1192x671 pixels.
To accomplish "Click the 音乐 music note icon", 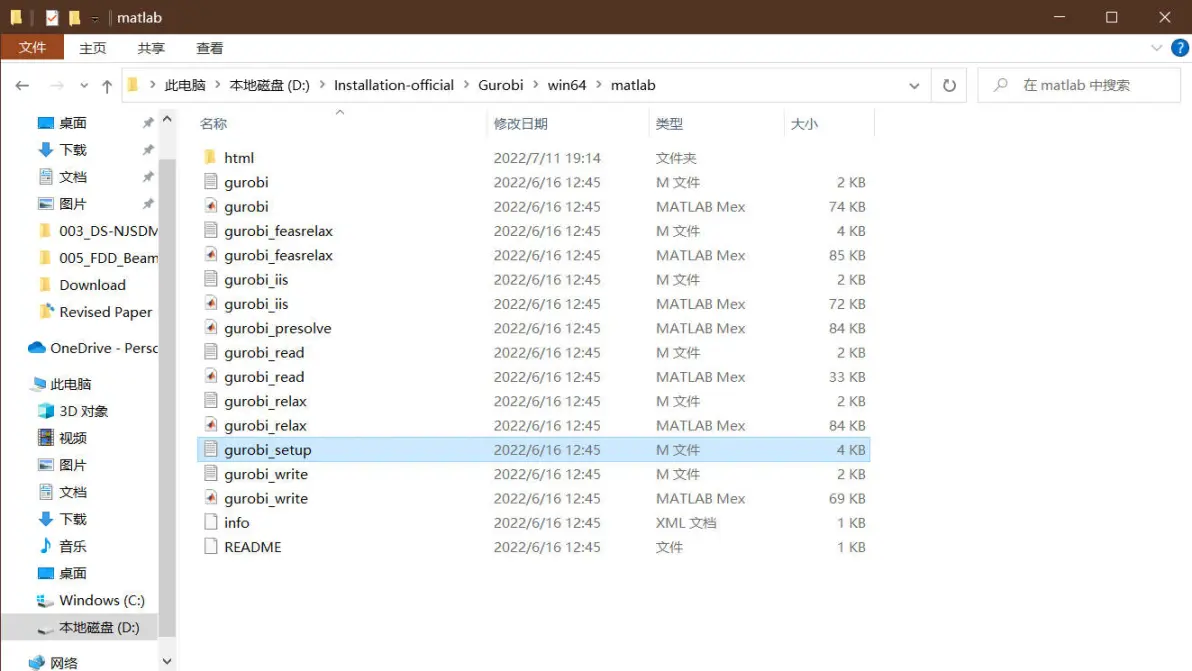I will click(x=46, y=546).
